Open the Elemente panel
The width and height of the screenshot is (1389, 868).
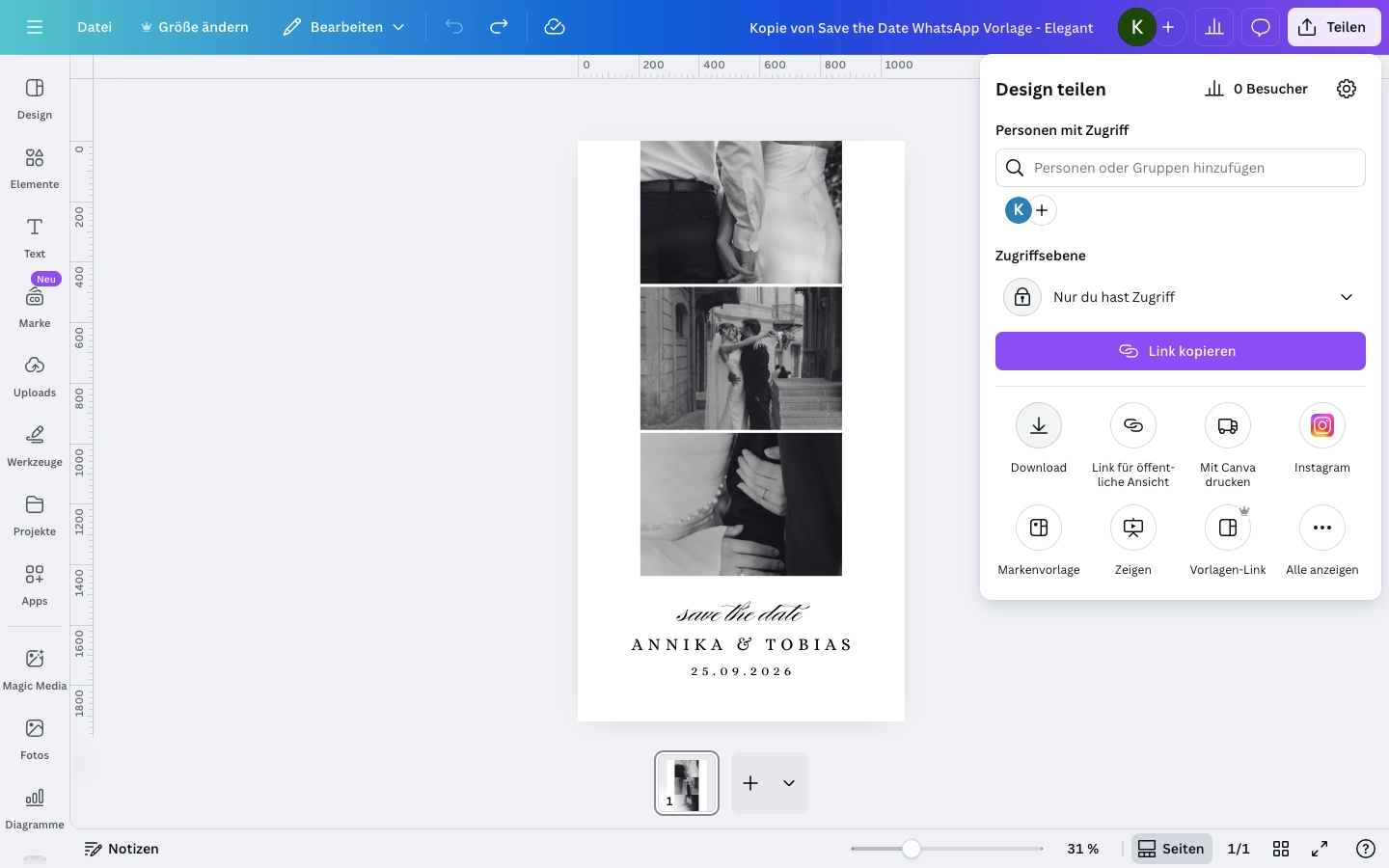point(35,169)
